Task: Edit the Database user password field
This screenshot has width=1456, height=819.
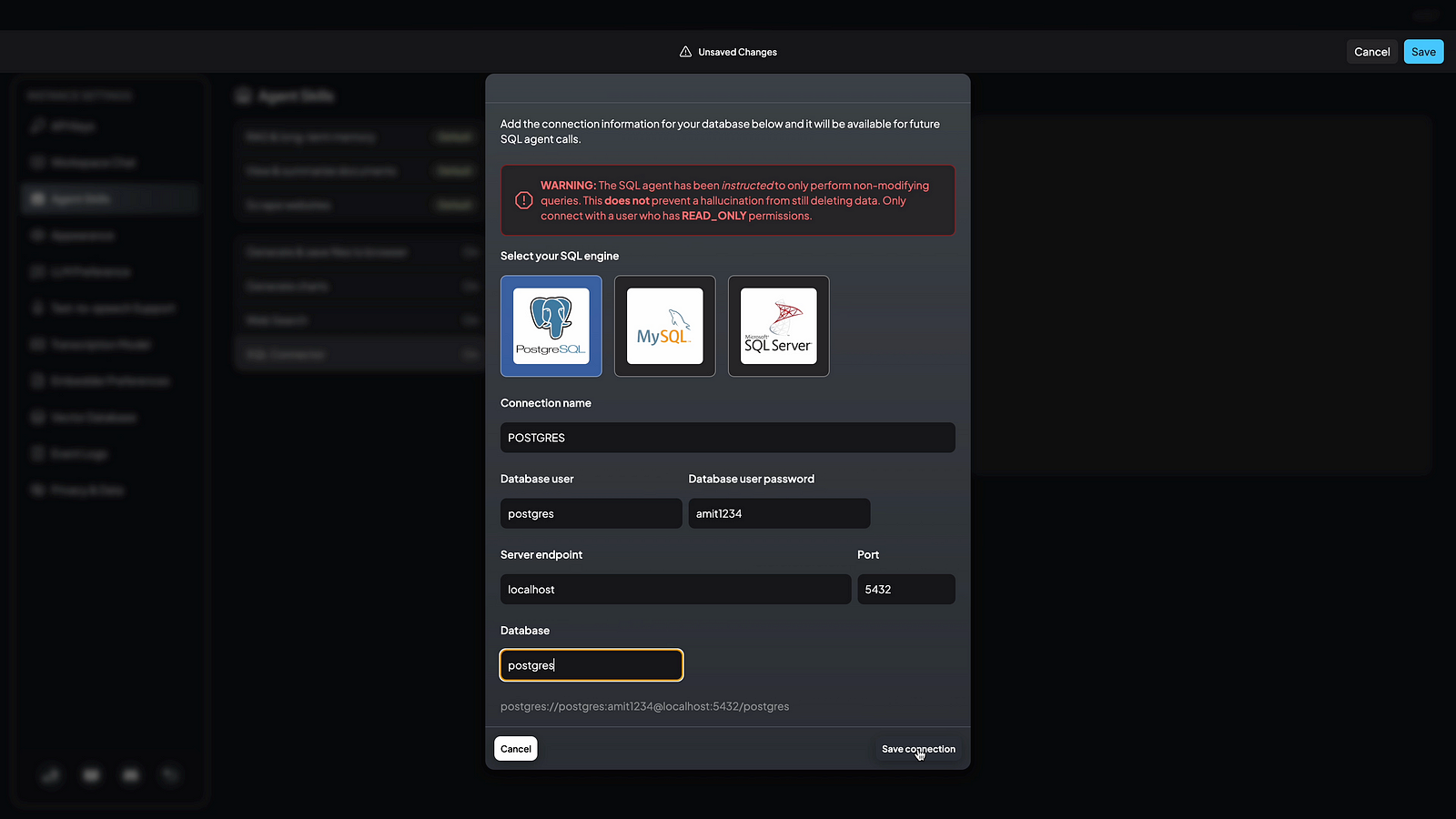Action: [x=779, y=513]
